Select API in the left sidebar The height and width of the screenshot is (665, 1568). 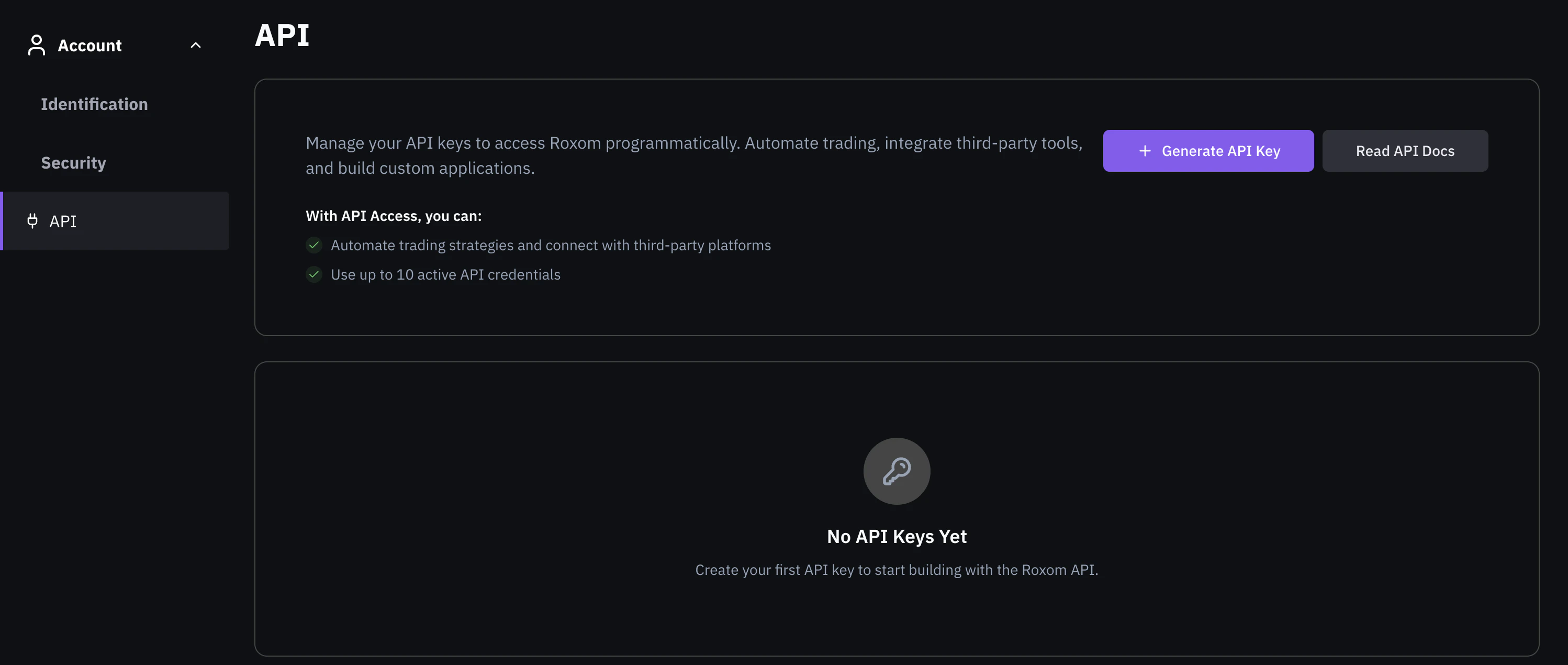[x=62, y=221]
